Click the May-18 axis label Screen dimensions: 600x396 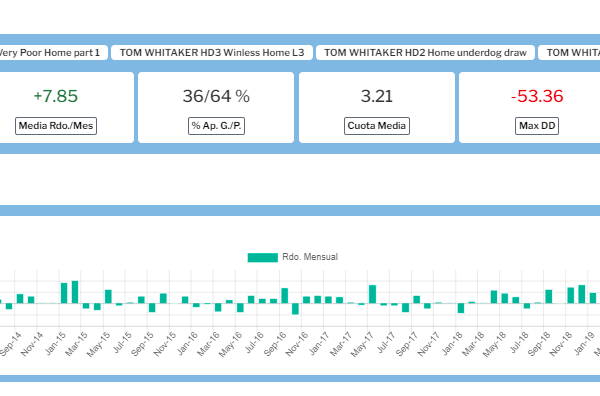click(495, 344)
